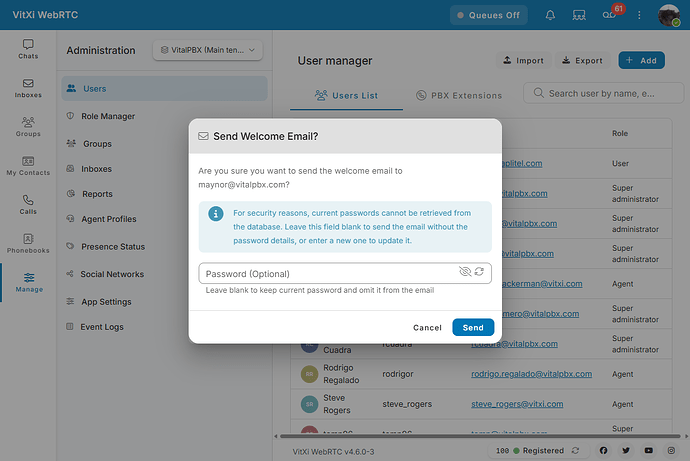Open the Phonebooks sidebar section
Viewport: 690px width, 461px height.
coord(28,243)
